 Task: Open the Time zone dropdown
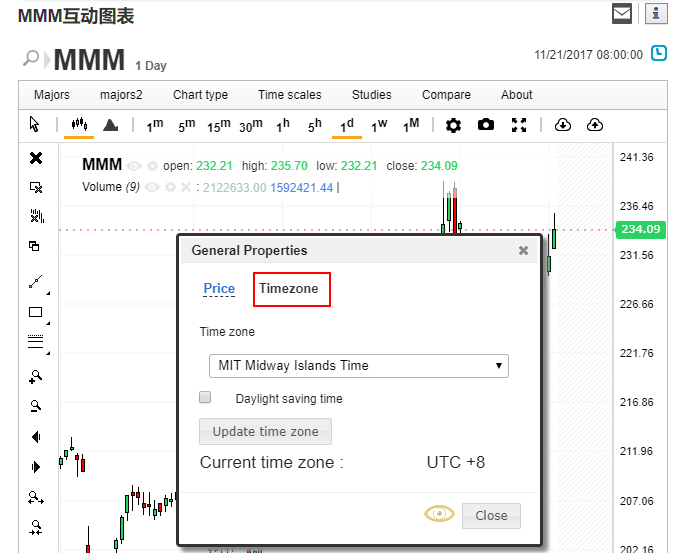click(x=359, y=366)
